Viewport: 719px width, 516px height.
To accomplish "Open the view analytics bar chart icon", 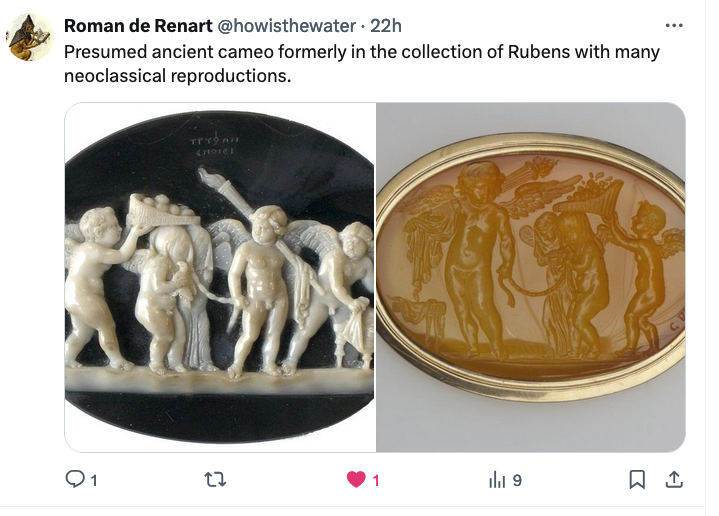I will click(x=497, y=480).
